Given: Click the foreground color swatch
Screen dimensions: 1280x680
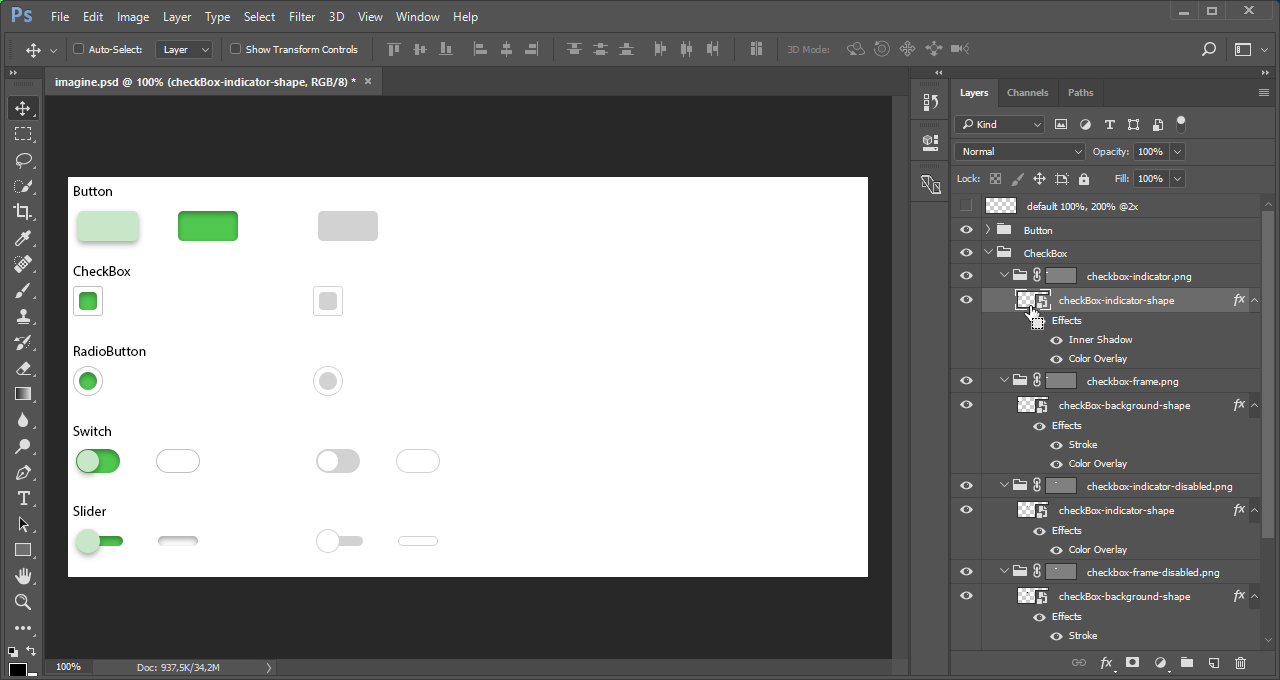Looking at the screenshot, I should click(x=16, y=669).
